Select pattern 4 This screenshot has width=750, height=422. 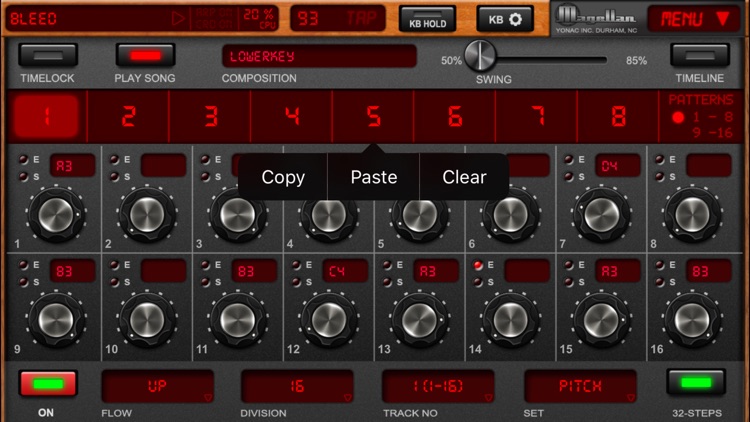pos(292,116)
